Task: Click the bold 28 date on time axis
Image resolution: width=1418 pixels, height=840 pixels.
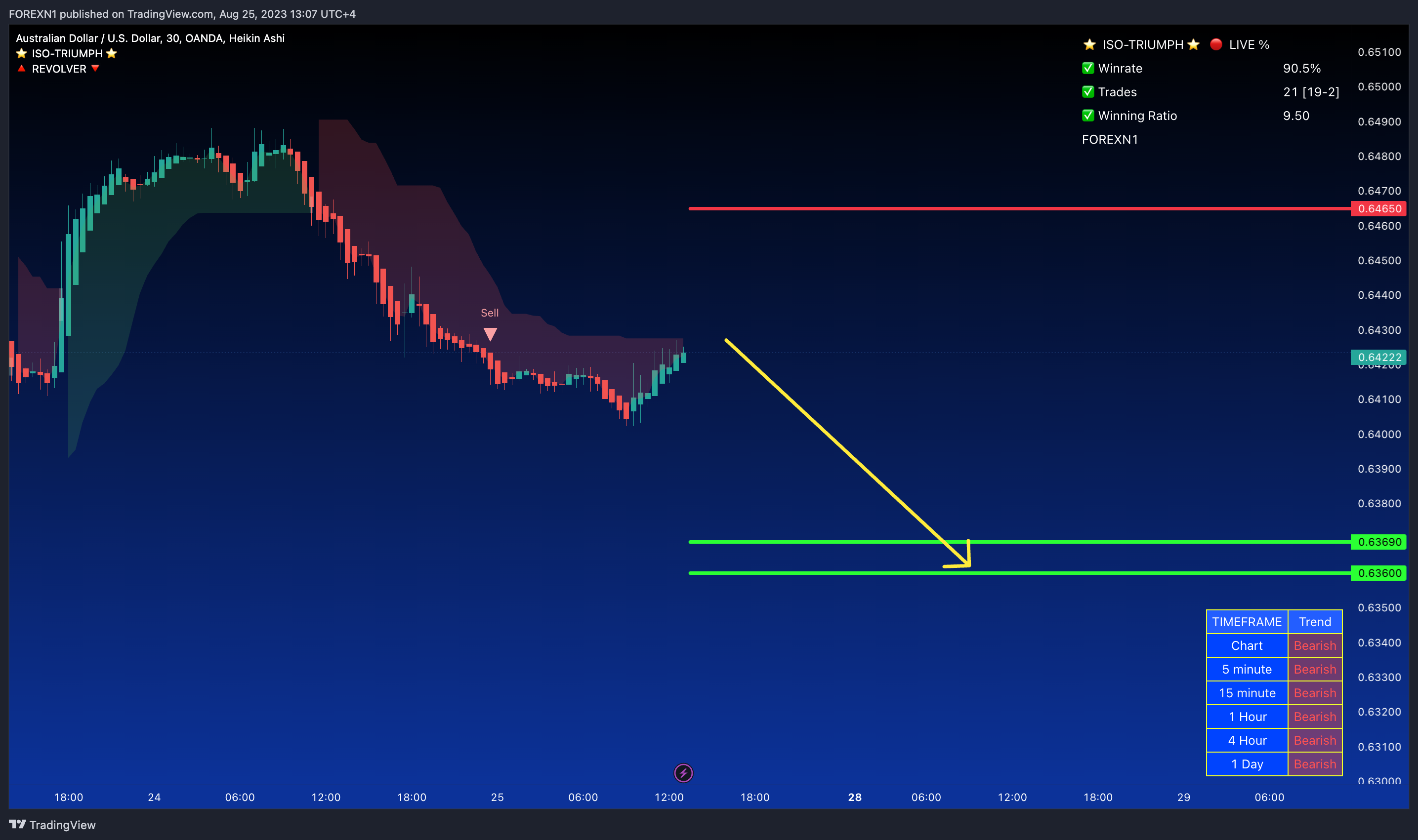Action: click(855, 797)
